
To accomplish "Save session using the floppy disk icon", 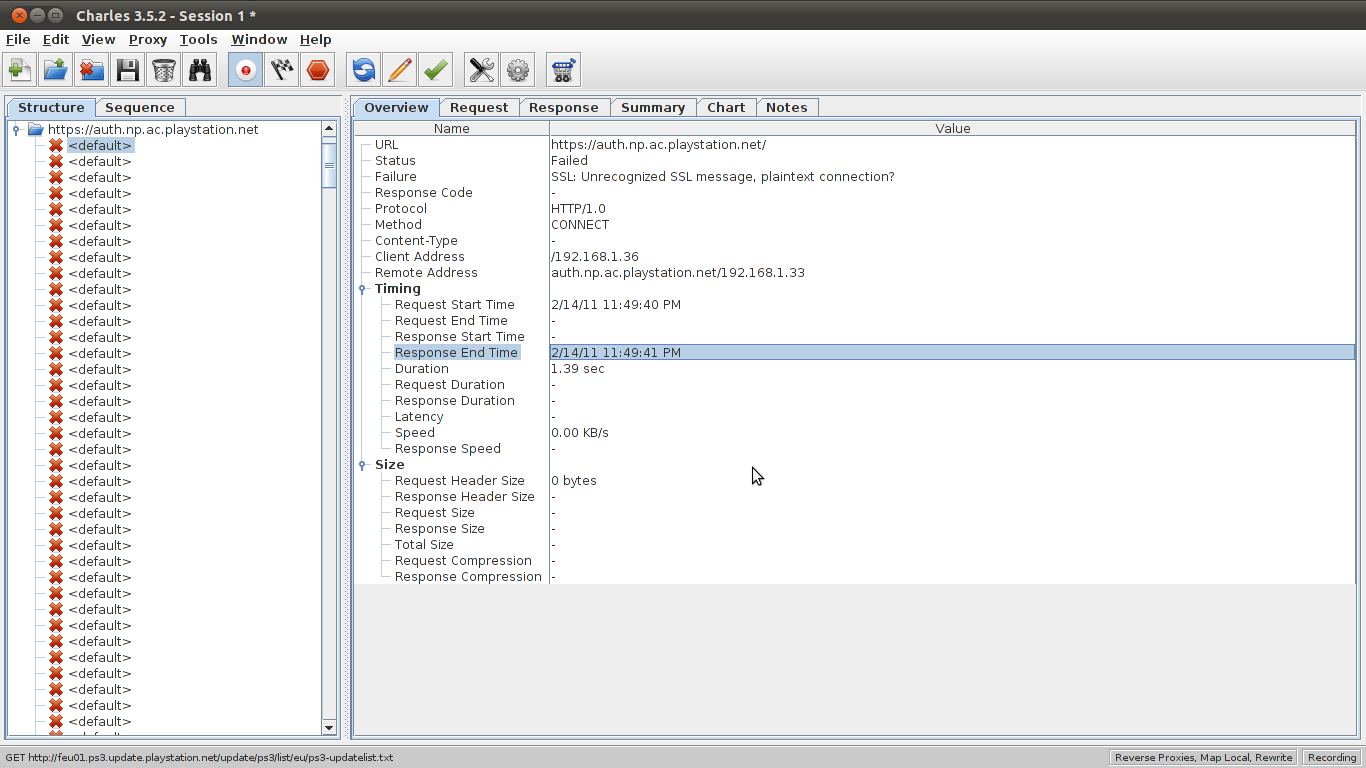I will tap(127, 70).
